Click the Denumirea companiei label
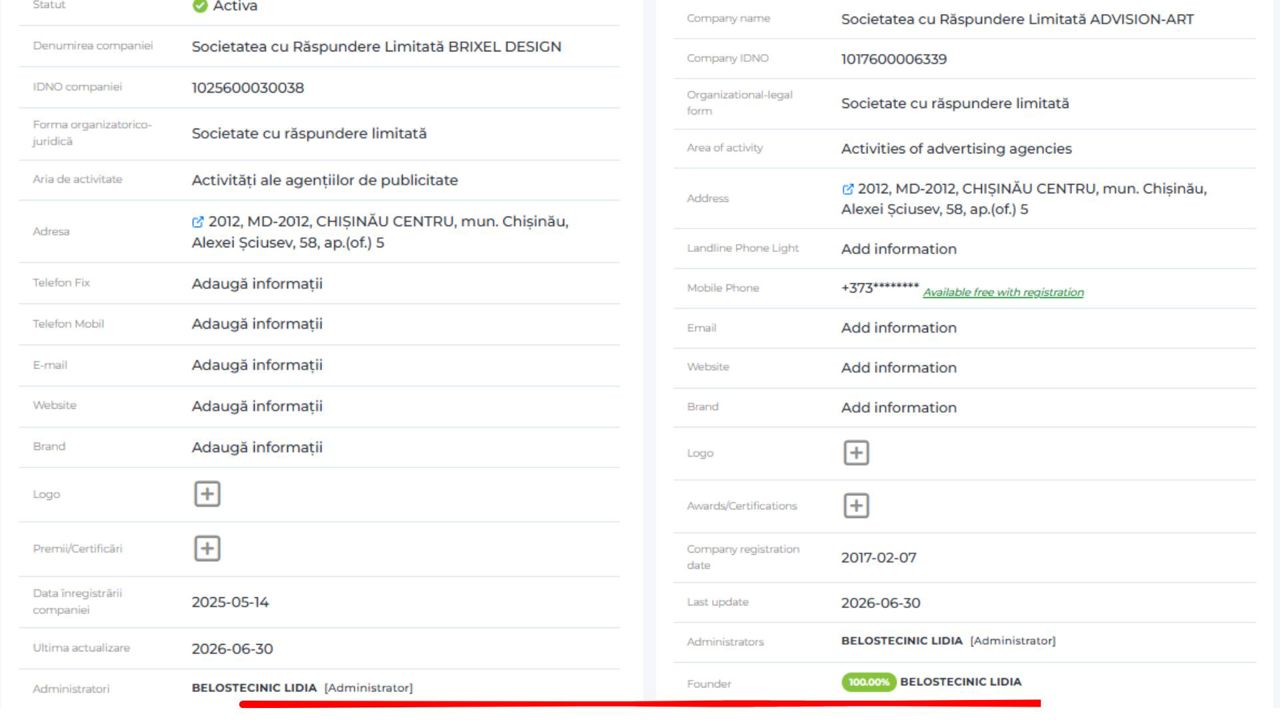Screen dimensions: 1280x720 (93, 46)
